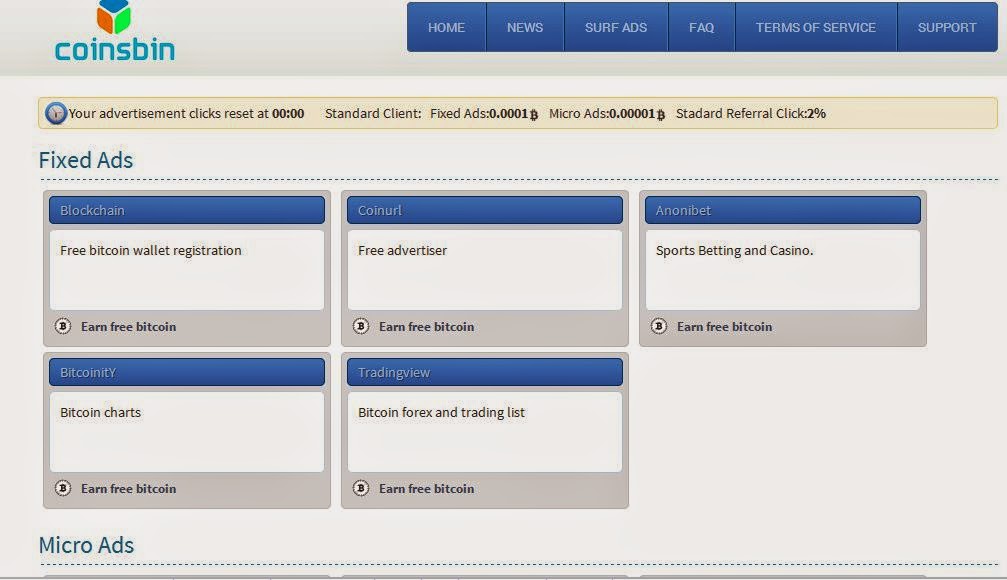Click the 'Fixed Ads' section heading
Viewport: 1007px width, 580px height.
(86, 160)
